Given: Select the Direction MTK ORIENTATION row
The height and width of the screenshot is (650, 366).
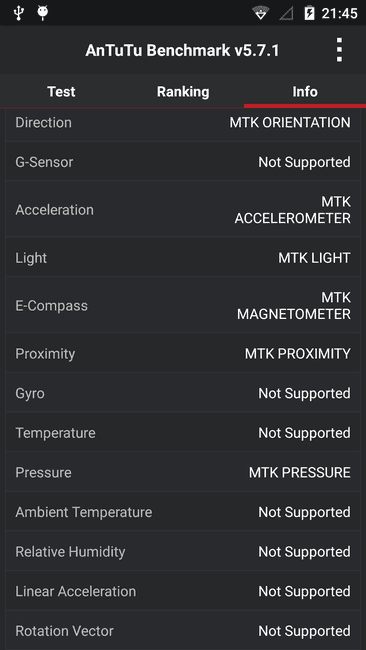Looking at the screenshot, I should [183, 124].
